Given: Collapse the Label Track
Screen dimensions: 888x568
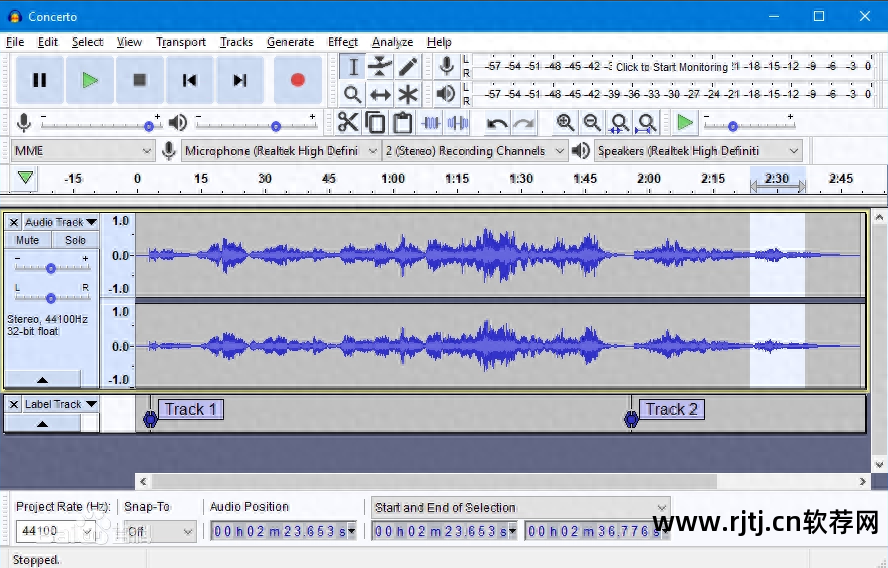Looking at the screenshot, I should (42, 424).
